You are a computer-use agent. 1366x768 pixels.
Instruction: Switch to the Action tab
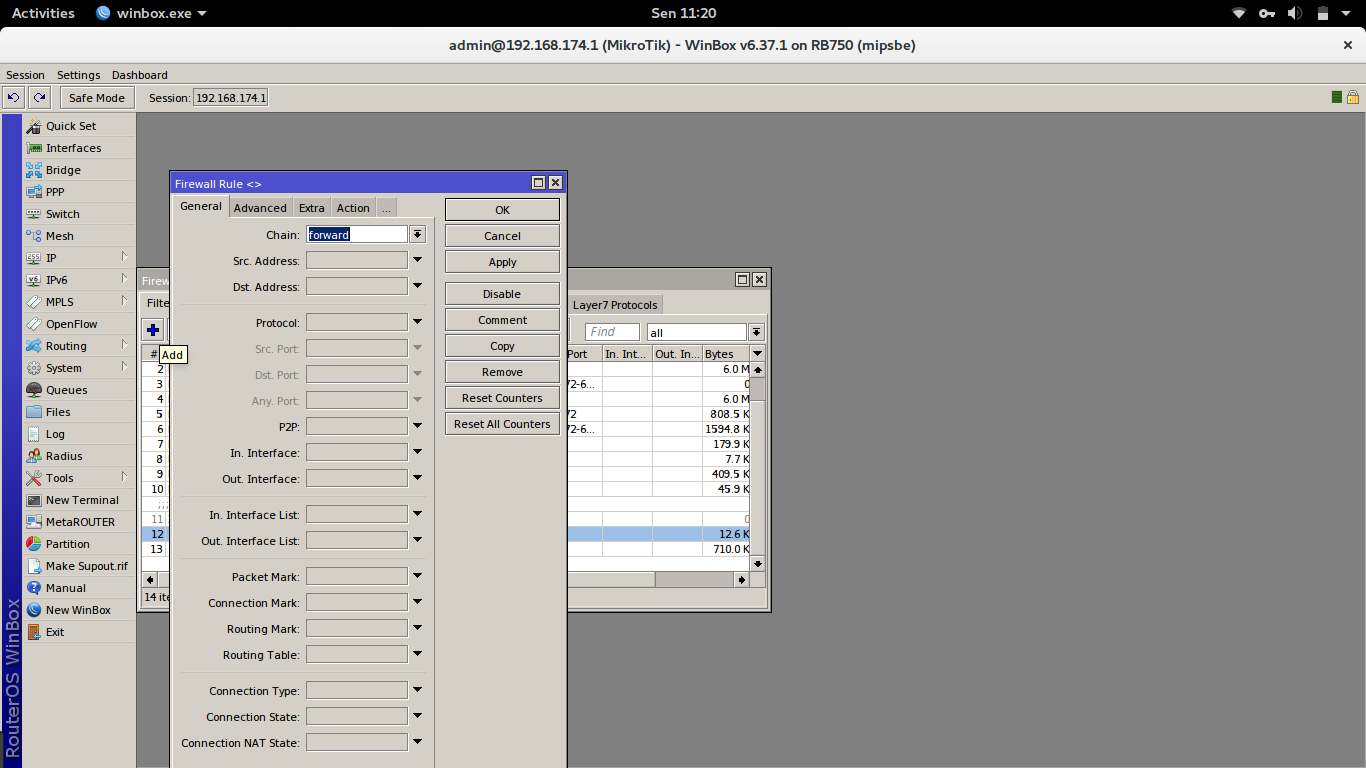(353, 208)
